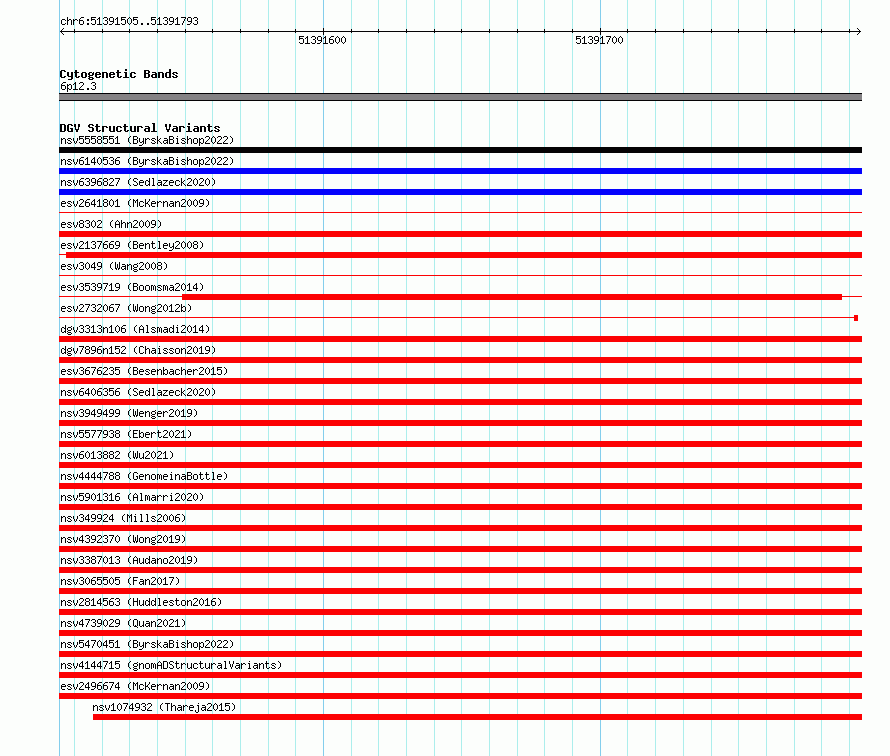The height and width of the screenshot is (756, 890).
Task: Click the red bar of esv2137669
Action: click(464, 255)
